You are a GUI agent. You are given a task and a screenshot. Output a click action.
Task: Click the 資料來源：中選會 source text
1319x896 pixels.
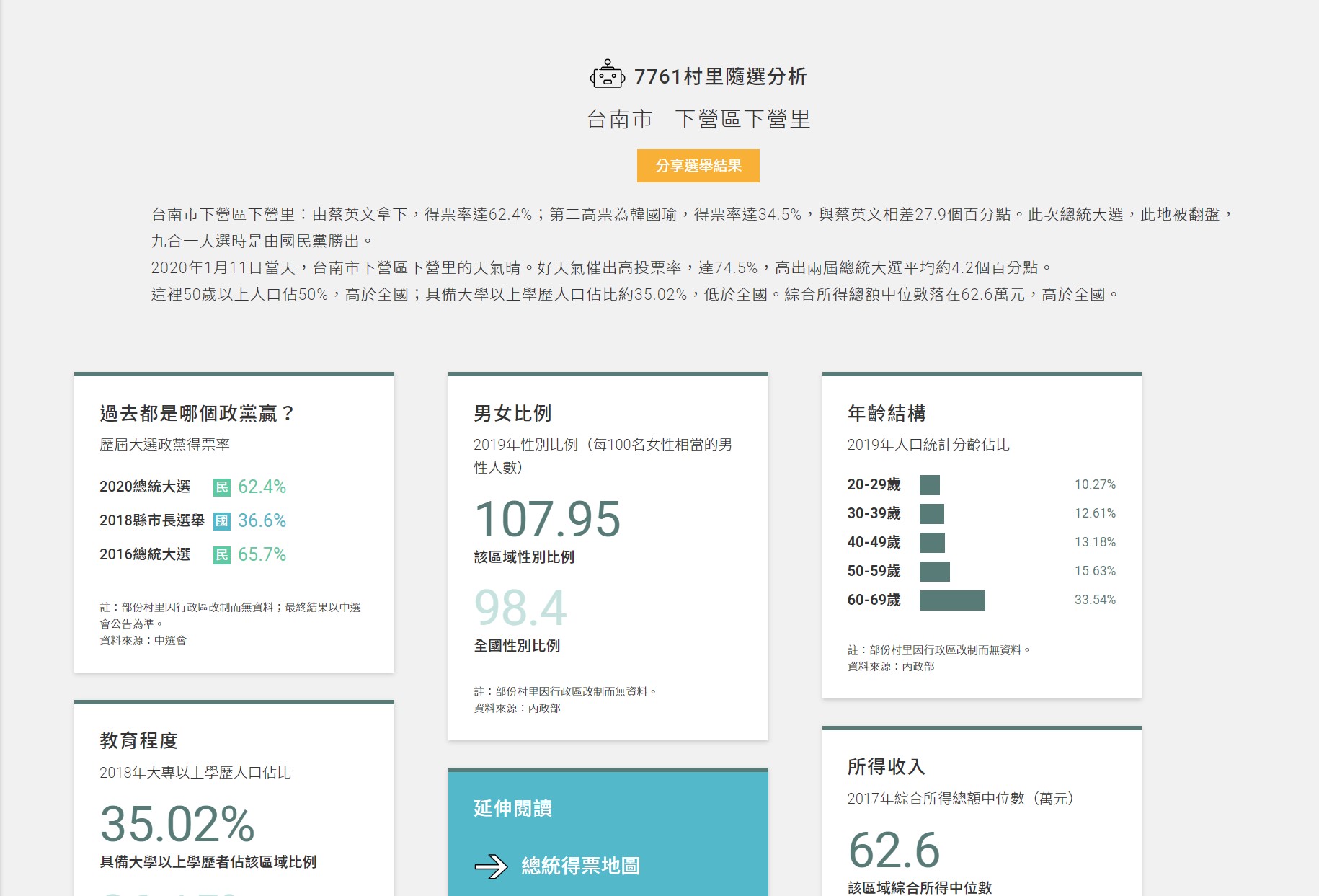pyautogui.click(x=143, y=639)
